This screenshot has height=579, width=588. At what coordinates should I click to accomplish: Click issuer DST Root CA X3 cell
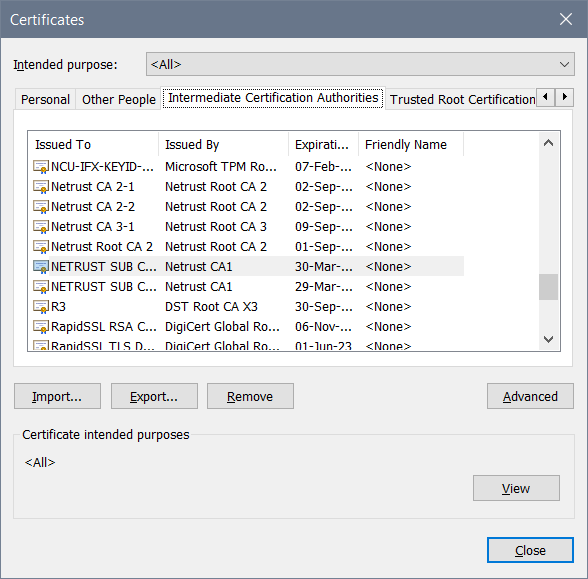point(212,307)
